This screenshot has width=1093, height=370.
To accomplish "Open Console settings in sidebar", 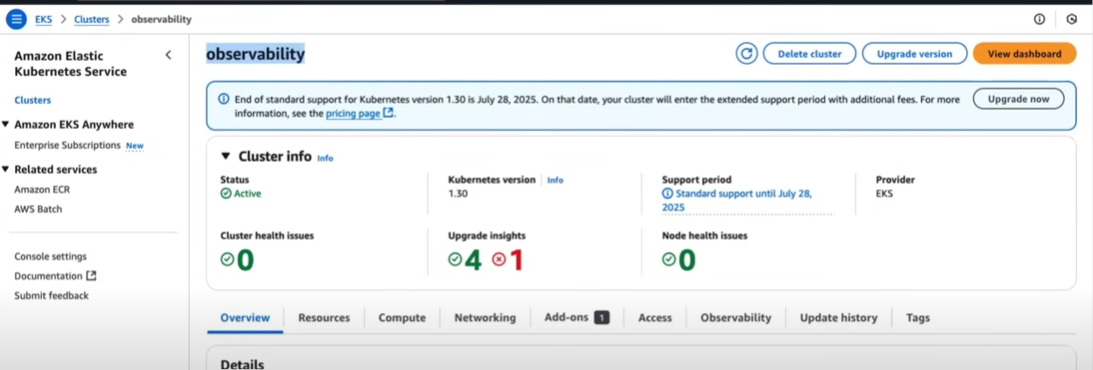I will click(51, 256).
